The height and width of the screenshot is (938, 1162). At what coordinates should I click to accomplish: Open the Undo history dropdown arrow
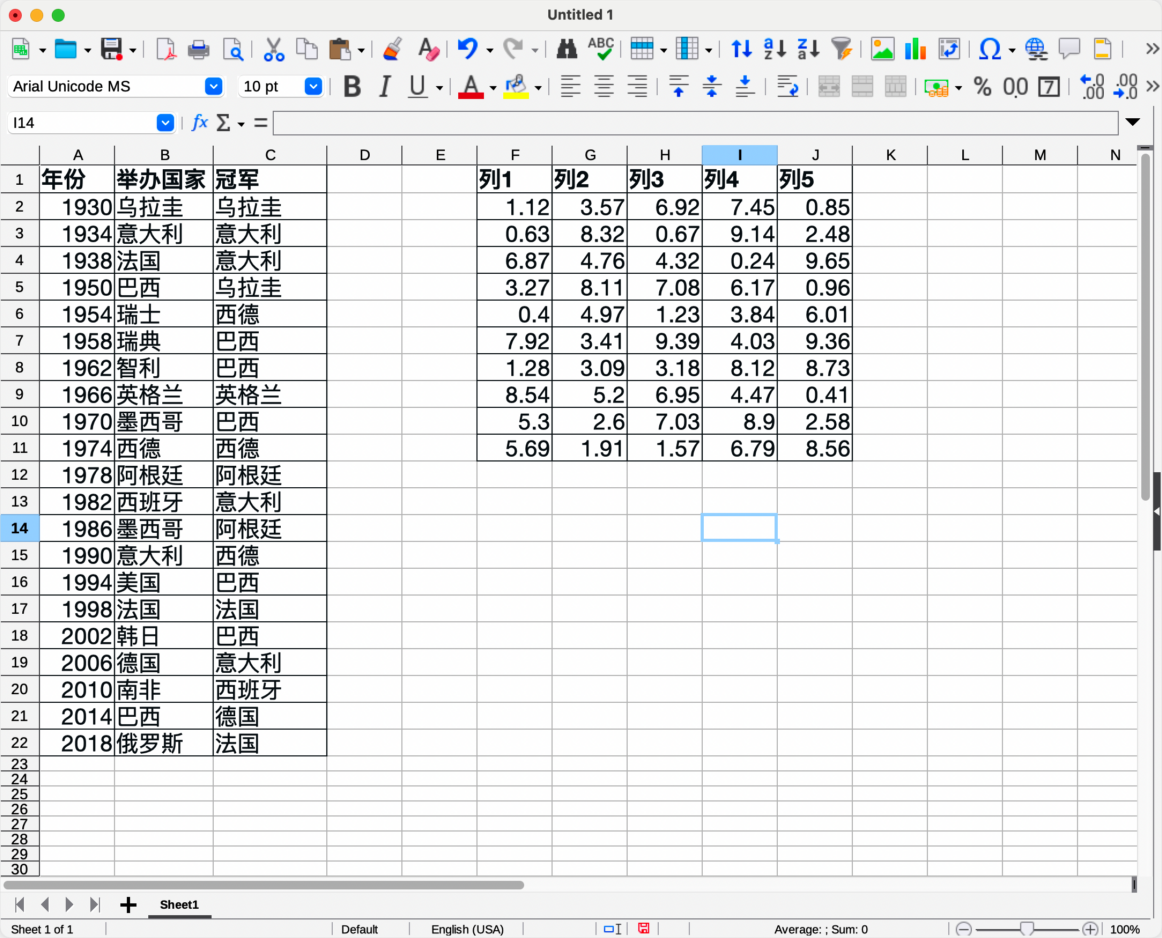click(490, 51)
